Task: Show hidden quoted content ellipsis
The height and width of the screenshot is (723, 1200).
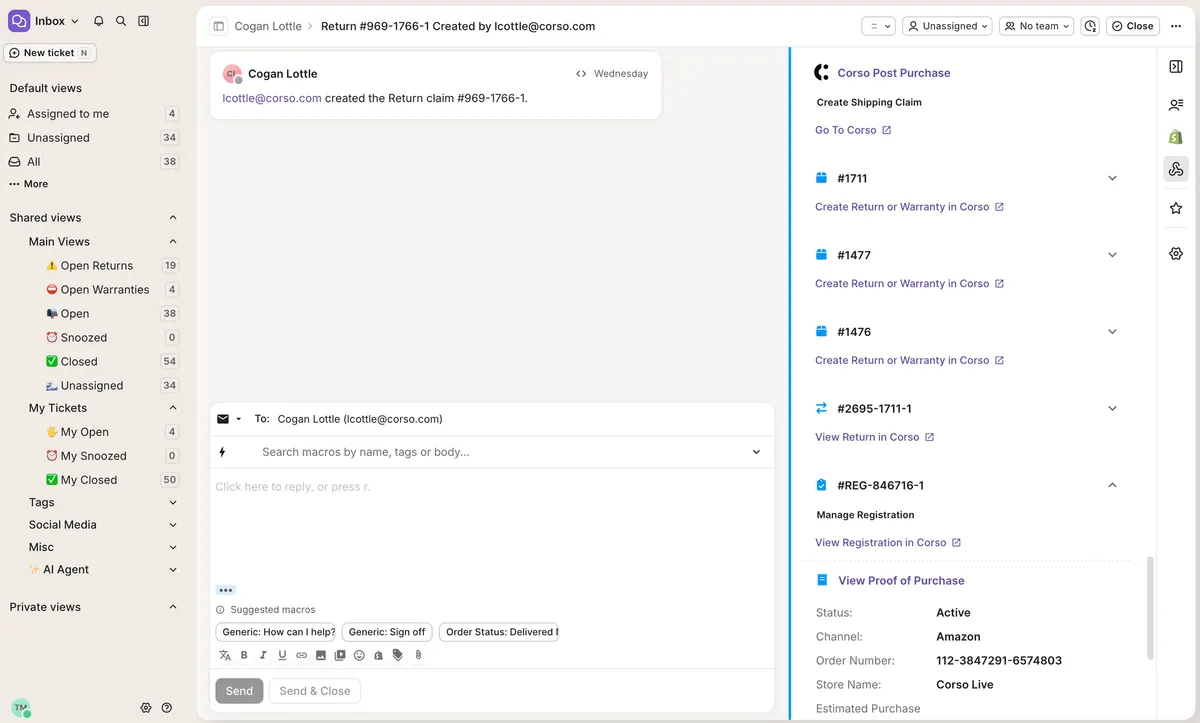Action: 225,590
